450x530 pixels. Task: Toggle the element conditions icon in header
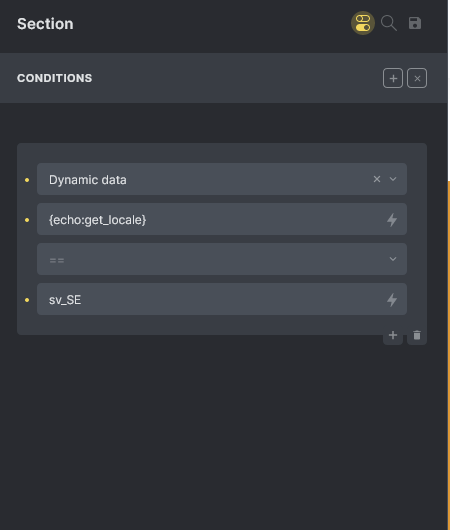pos(363,23)
